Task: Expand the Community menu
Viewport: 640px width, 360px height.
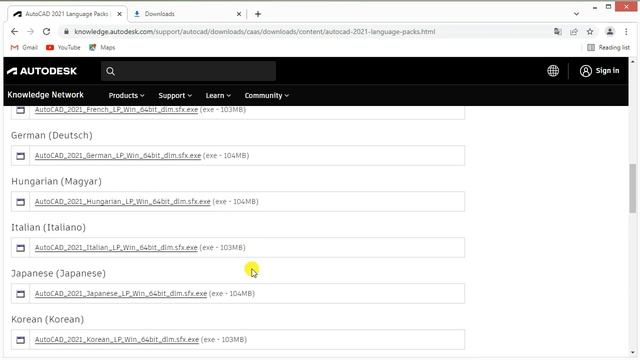Action: tap(267, 96)
